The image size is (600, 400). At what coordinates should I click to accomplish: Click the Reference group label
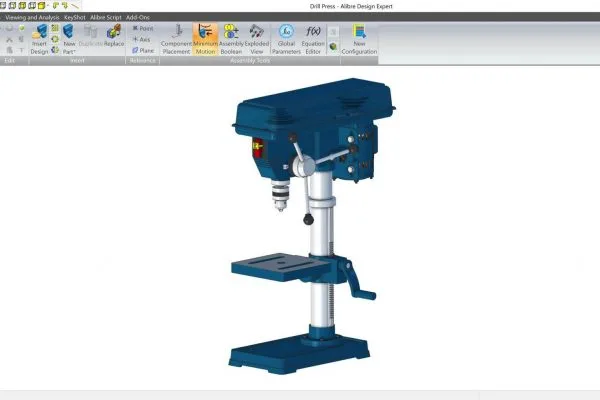pos(142,60)
